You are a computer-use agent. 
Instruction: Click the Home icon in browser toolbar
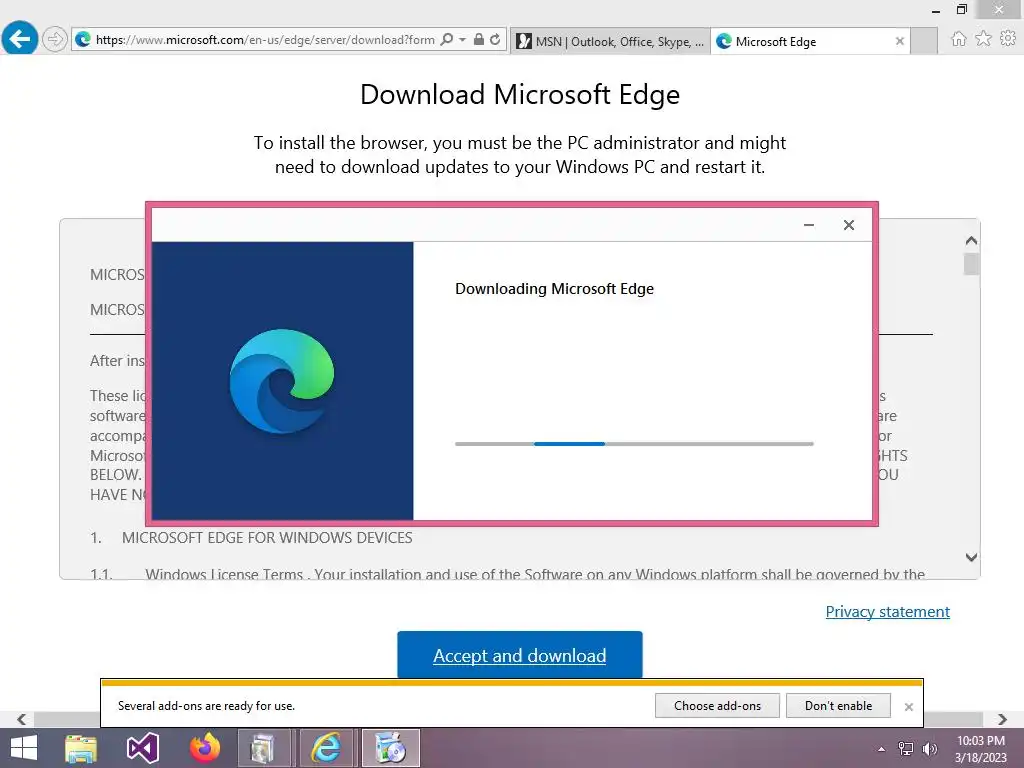tap(958, 39)
